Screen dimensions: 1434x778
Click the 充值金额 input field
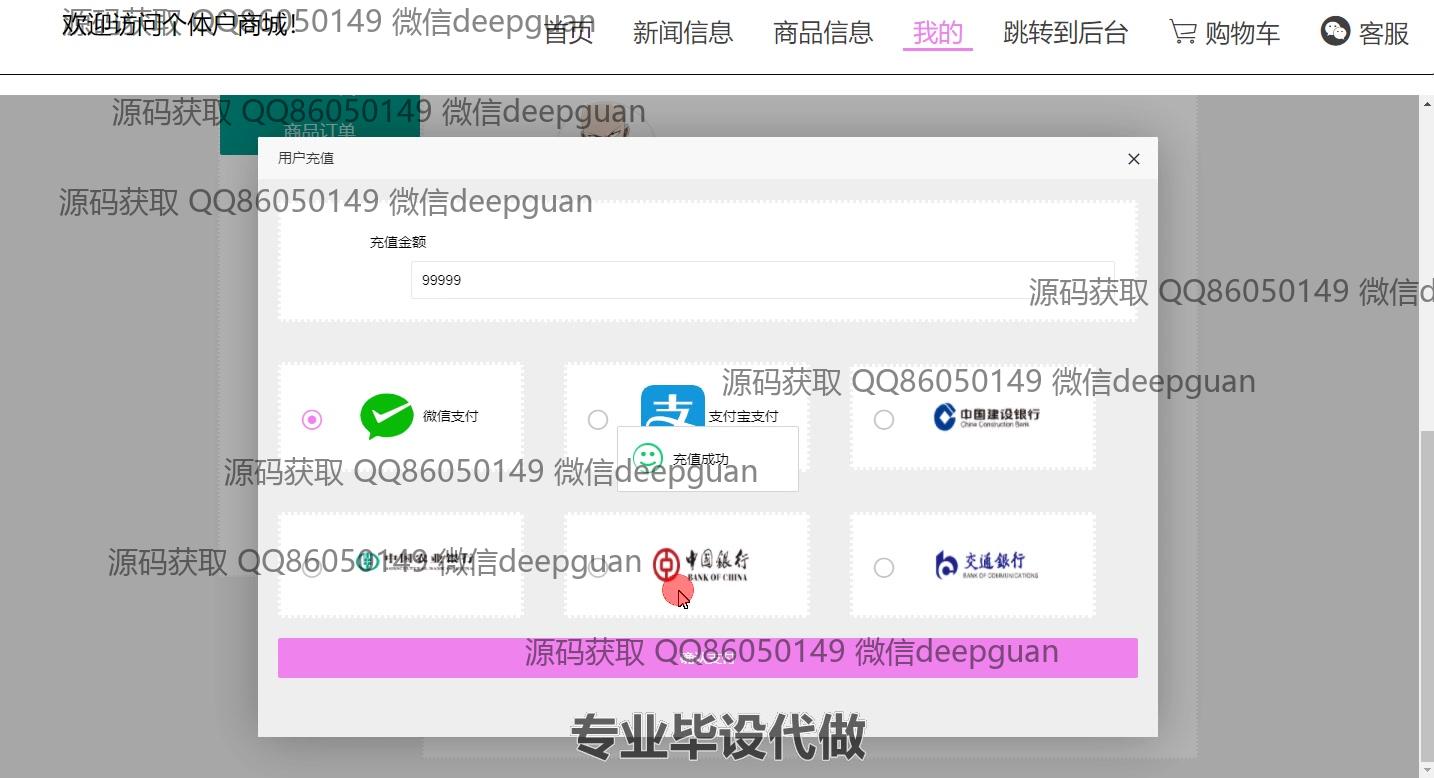762,280
